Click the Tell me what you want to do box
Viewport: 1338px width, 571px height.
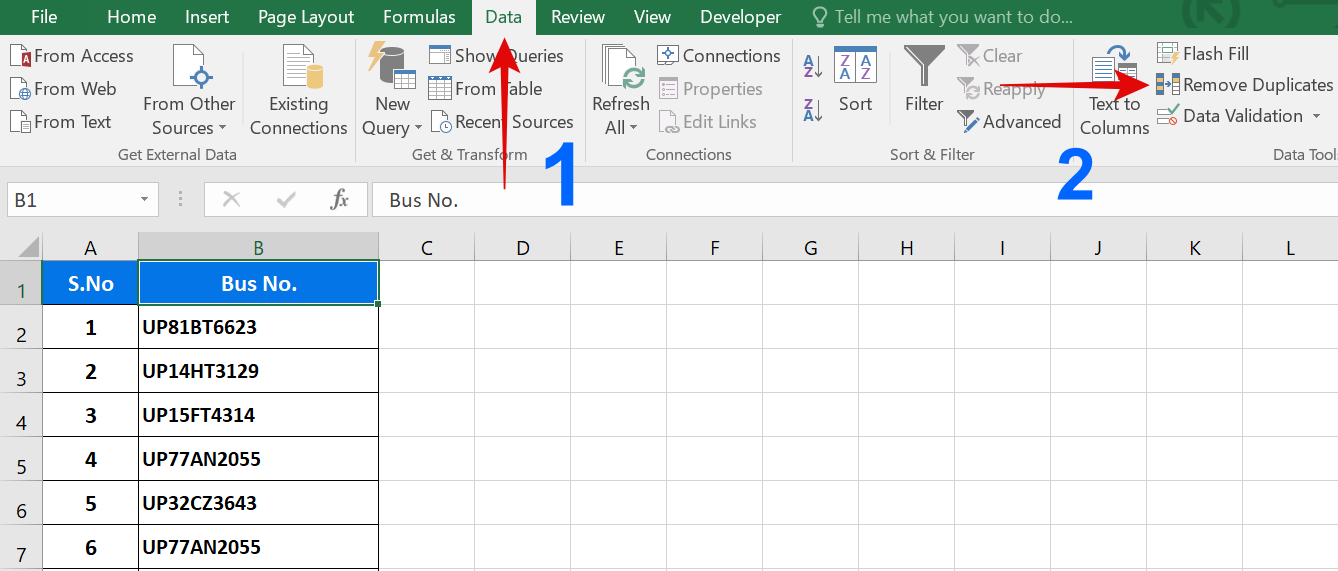point(942,17)
